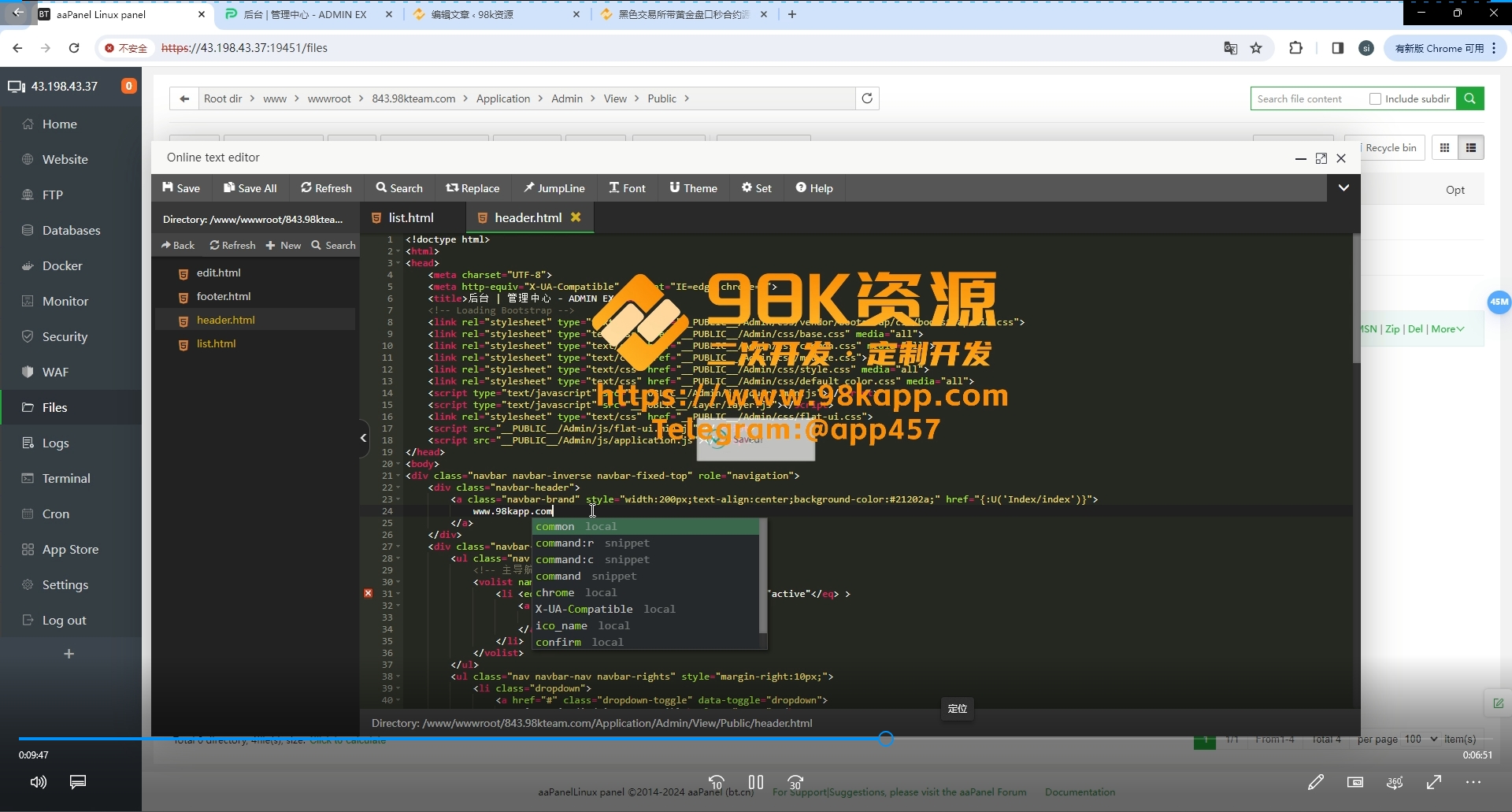Save the current file in editor
The width and height of the screenshot is (1512, 812).
181,187
